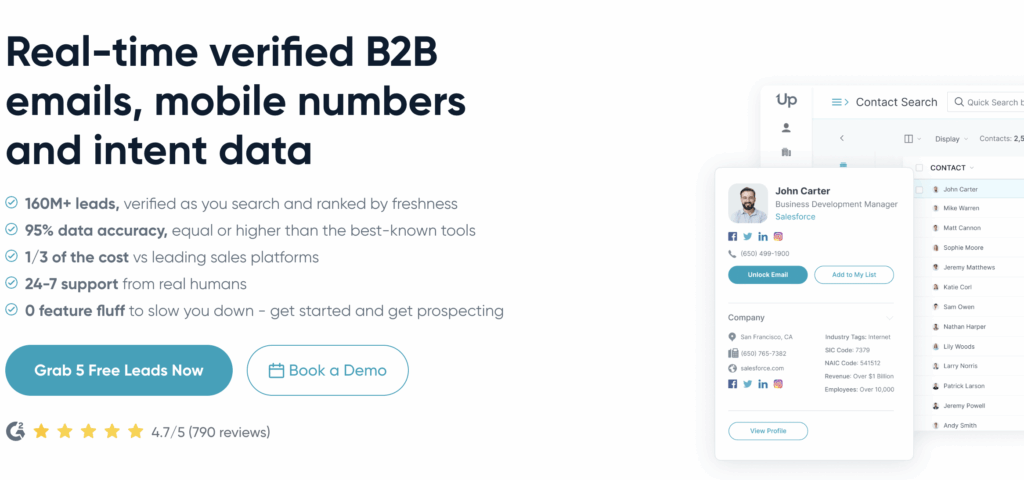Screen dimensions: 1024x480
Task: Open the Salesforce company link
Action: (x=795, y=217)
